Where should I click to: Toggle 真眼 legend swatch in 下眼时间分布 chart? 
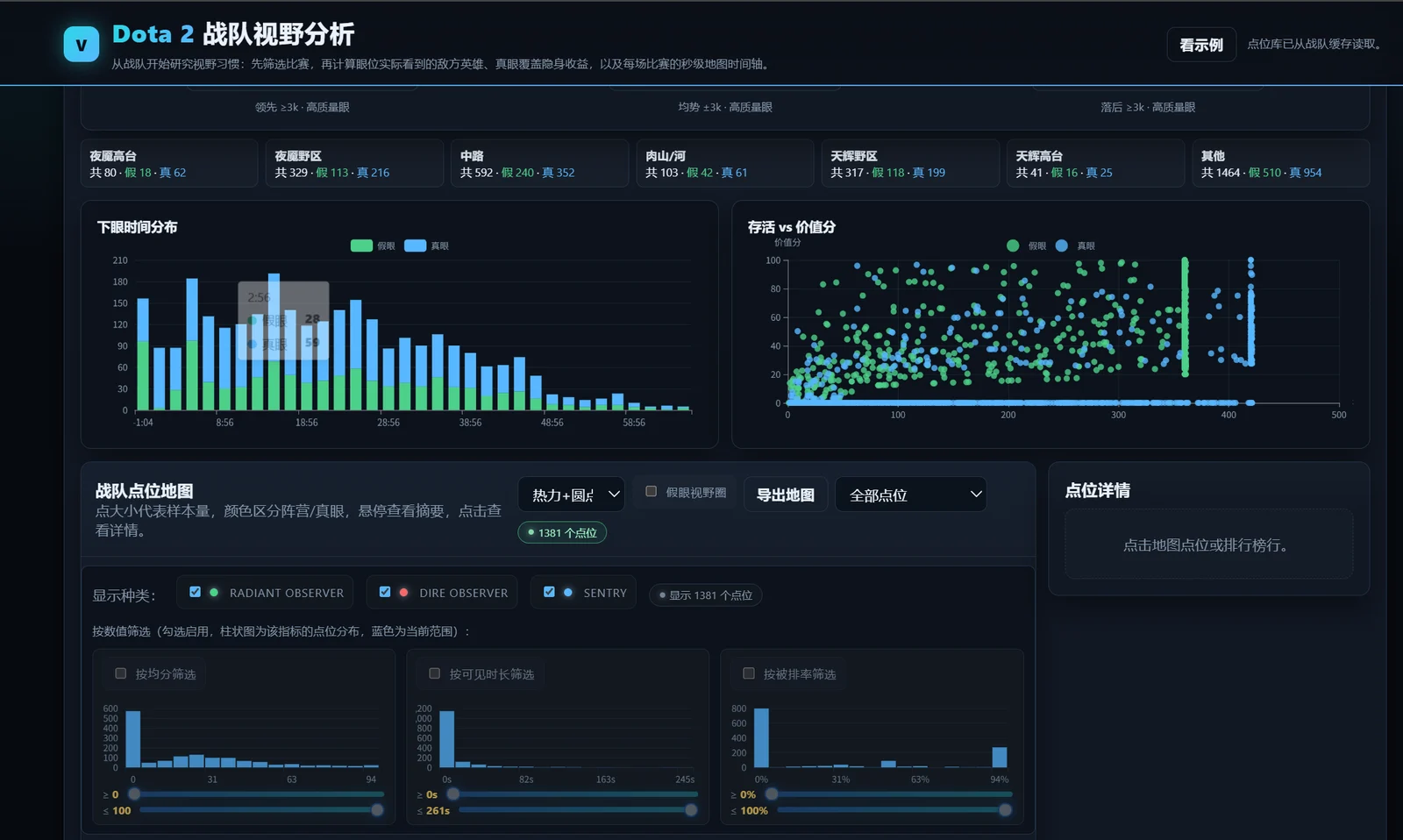pyautogui.click(x=415, y=246)
